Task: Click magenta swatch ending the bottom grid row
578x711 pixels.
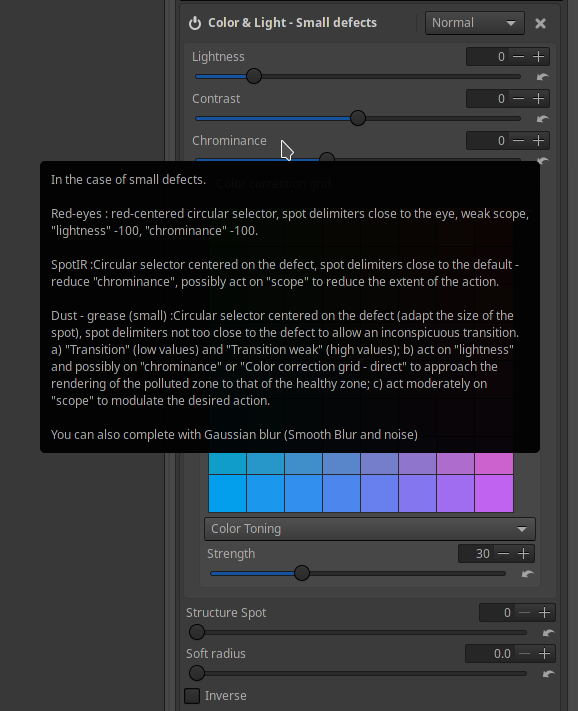Action: click(x=494, y=493)
